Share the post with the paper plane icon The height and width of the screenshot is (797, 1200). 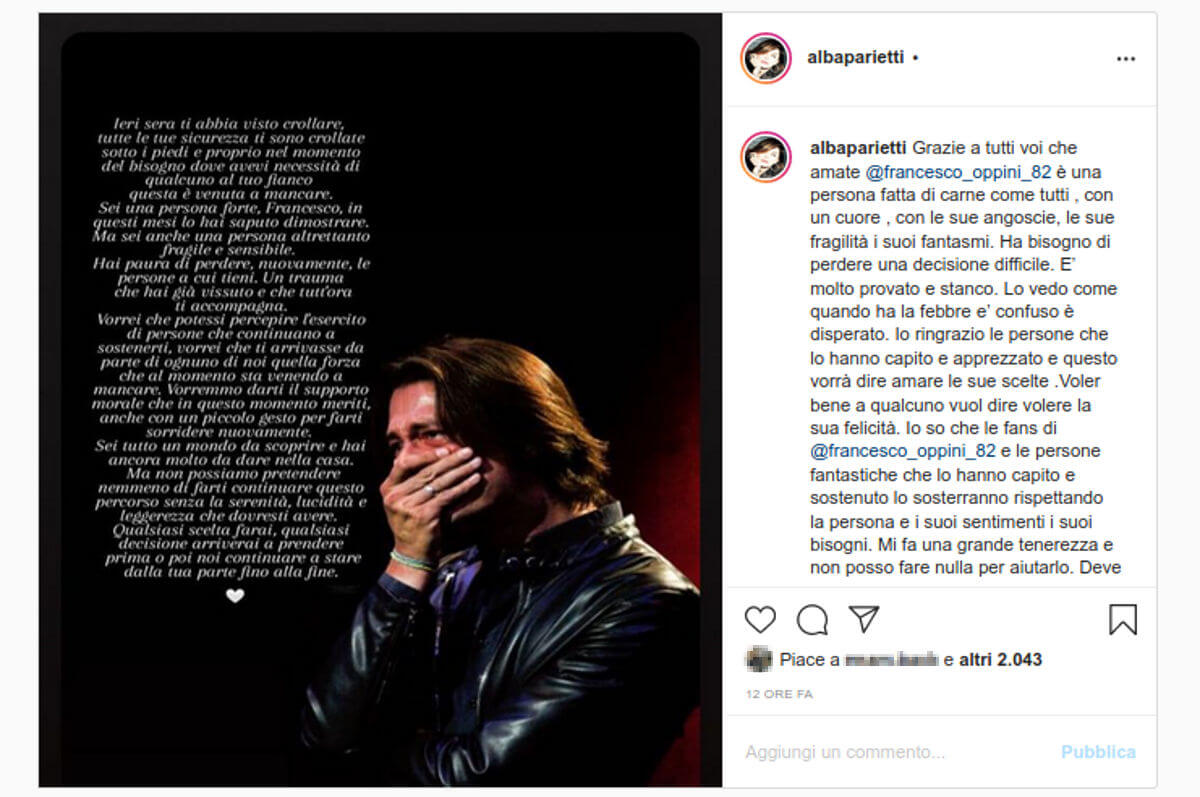864,619
